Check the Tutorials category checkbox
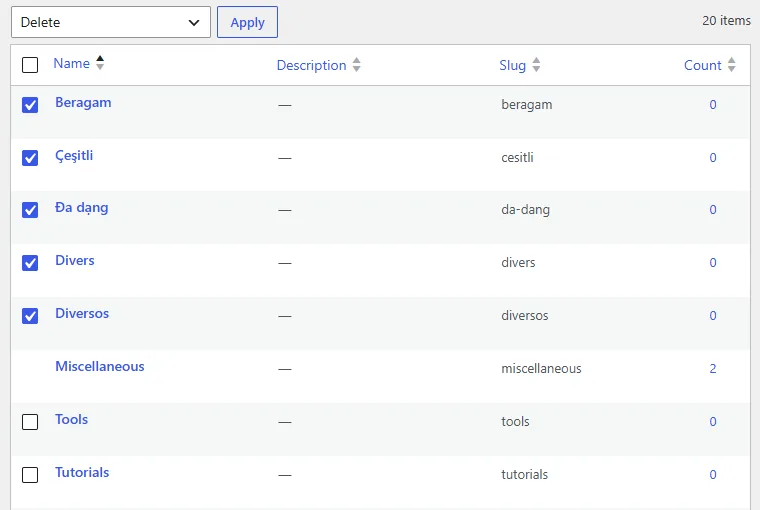This screenshot has height=510, width=760. [x=30, y=475]
